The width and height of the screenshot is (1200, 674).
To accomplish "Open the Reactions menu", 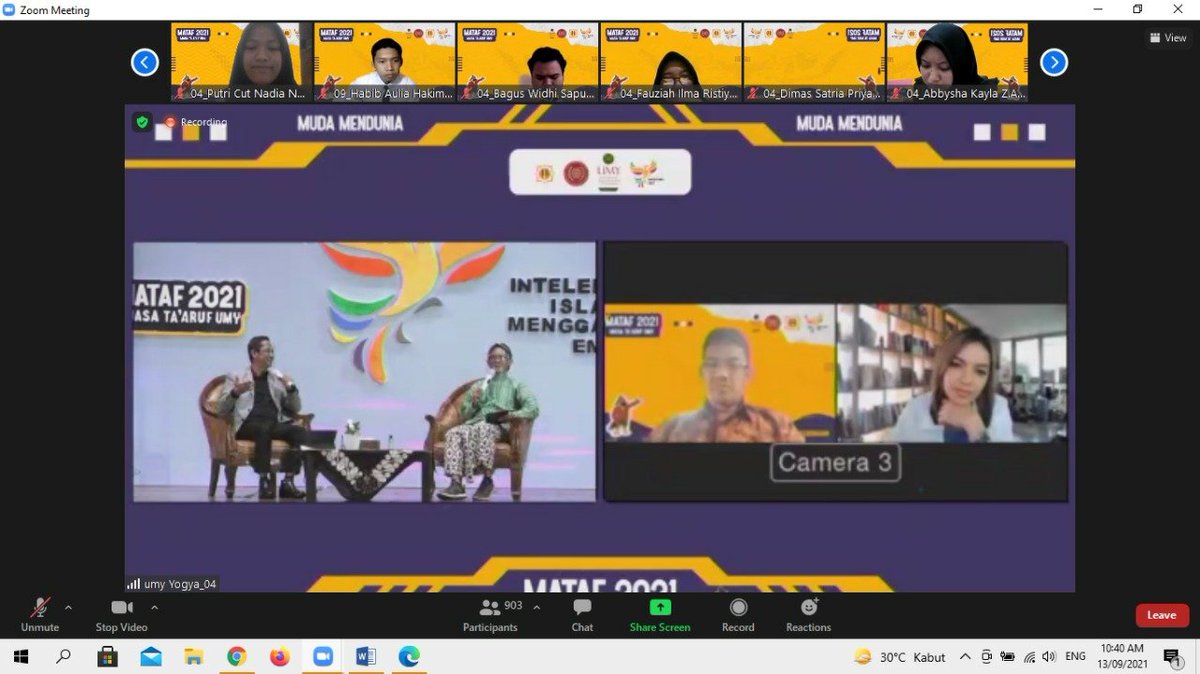I will point(808,614).
